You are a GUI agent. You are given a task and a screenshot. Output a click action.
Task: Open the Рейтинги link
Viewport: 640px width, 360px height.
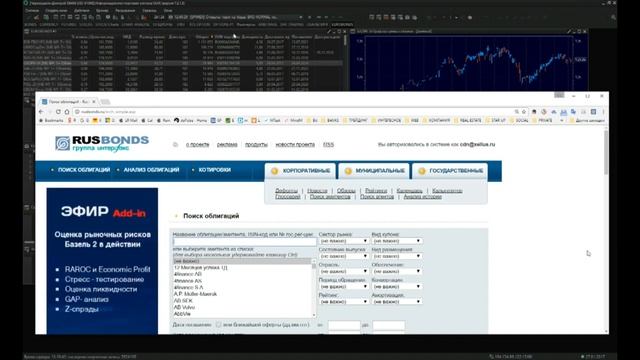[x=376, y=191]
